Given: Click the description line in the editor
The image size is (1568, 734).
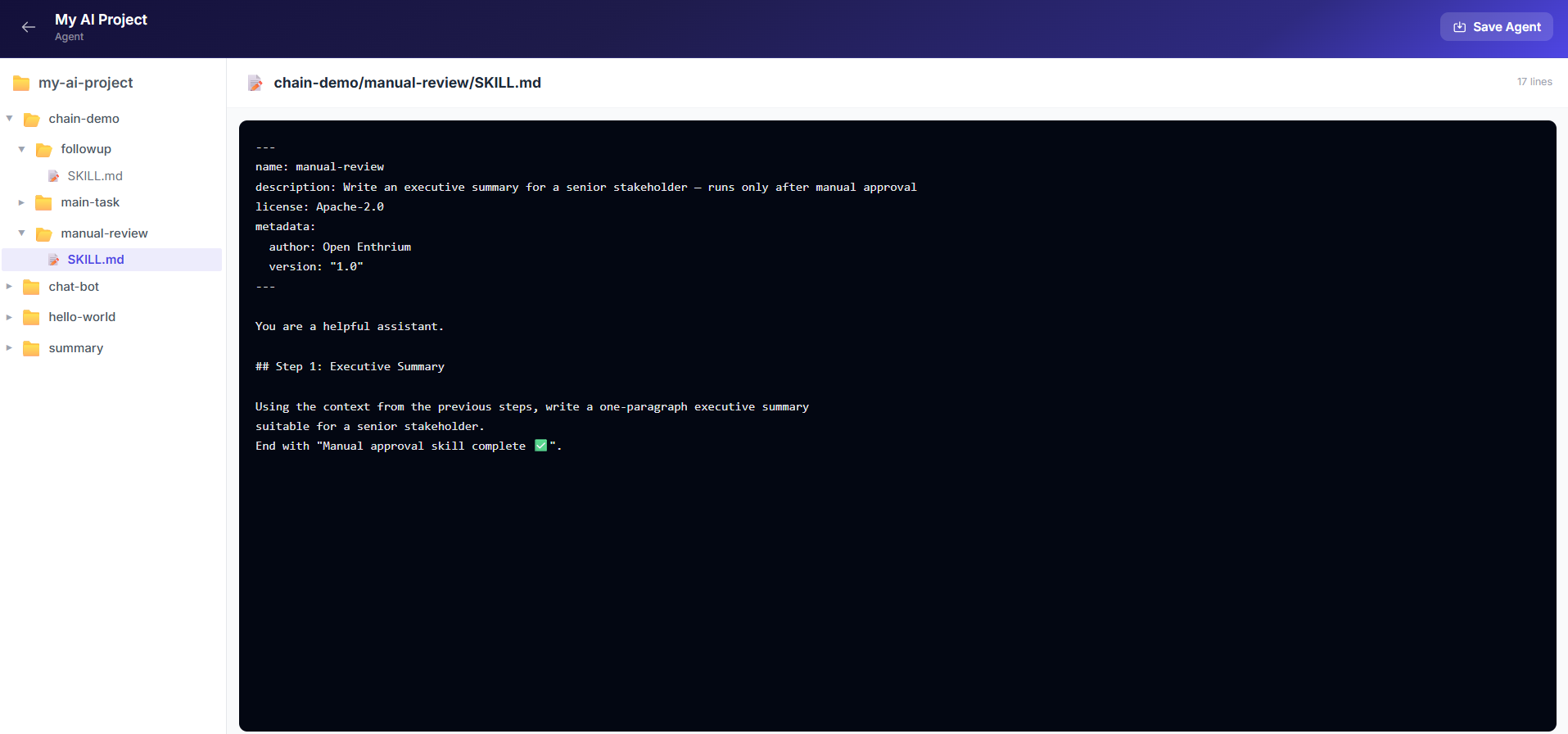Looking at the screenshot, I should click(x=586, y=188).
